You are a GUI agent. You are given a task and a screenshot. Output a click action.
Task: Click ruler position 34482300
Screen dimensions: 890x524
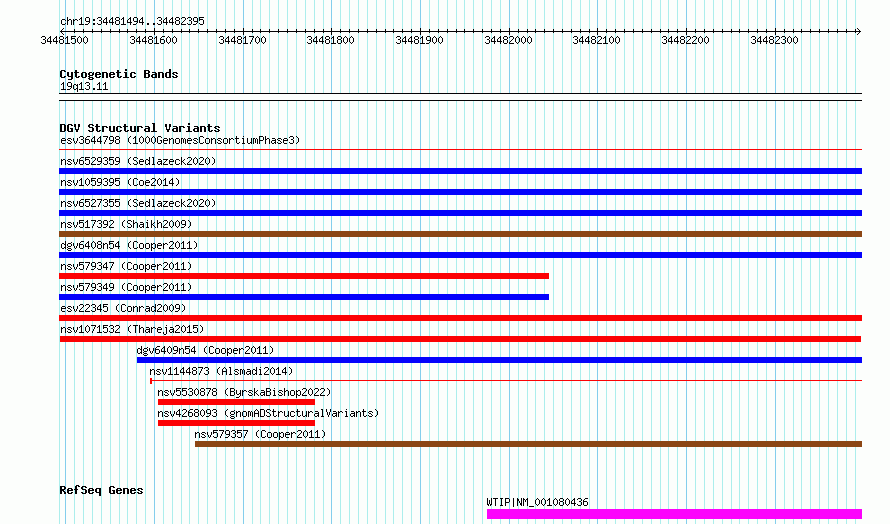coord(774,40)
